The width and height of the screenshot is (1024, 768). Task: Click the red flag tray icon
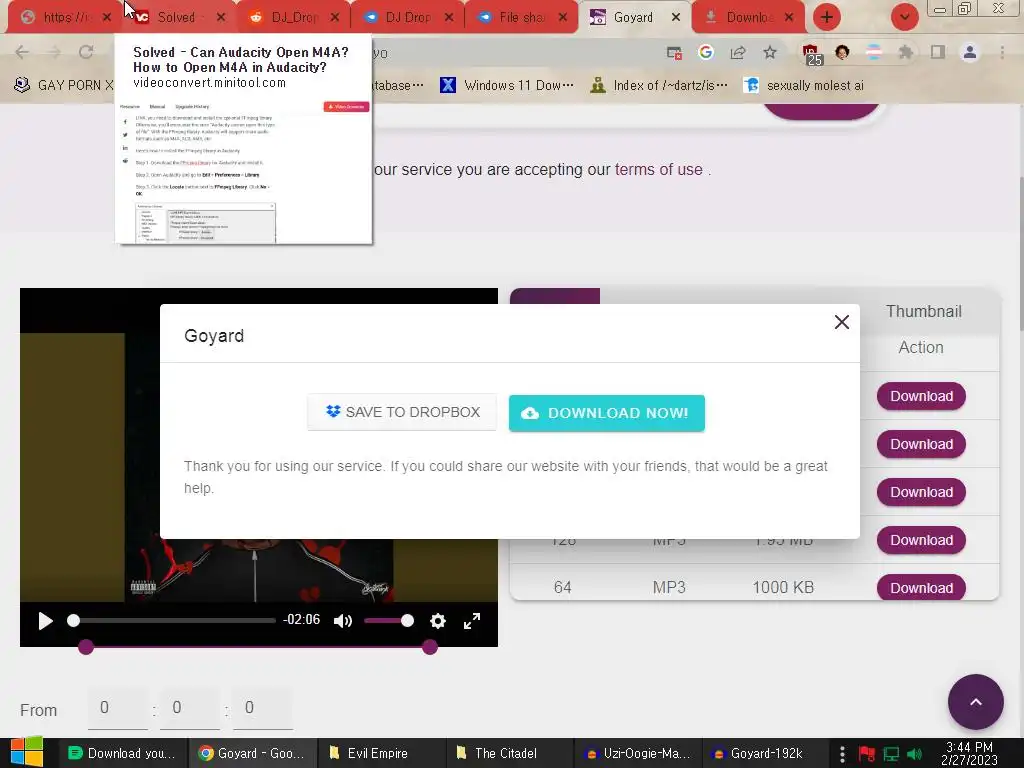pyautogui.click(x=867, y=754)
